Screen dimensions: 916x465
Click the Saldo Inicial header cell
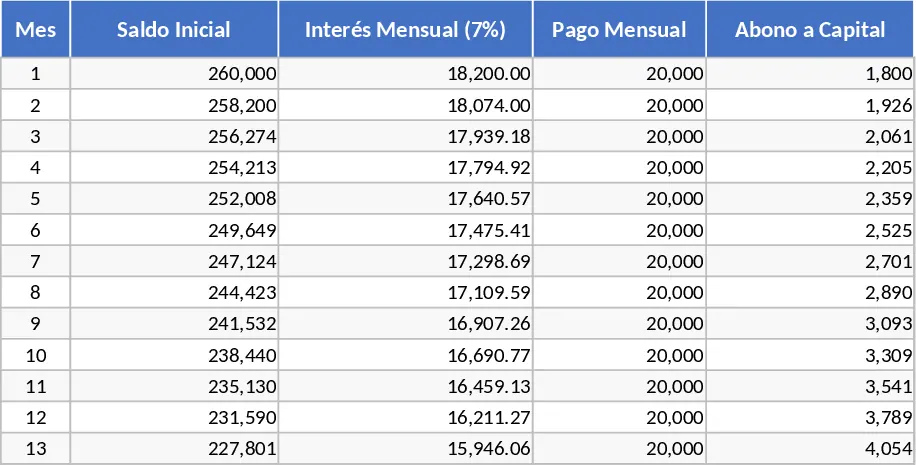174,29
